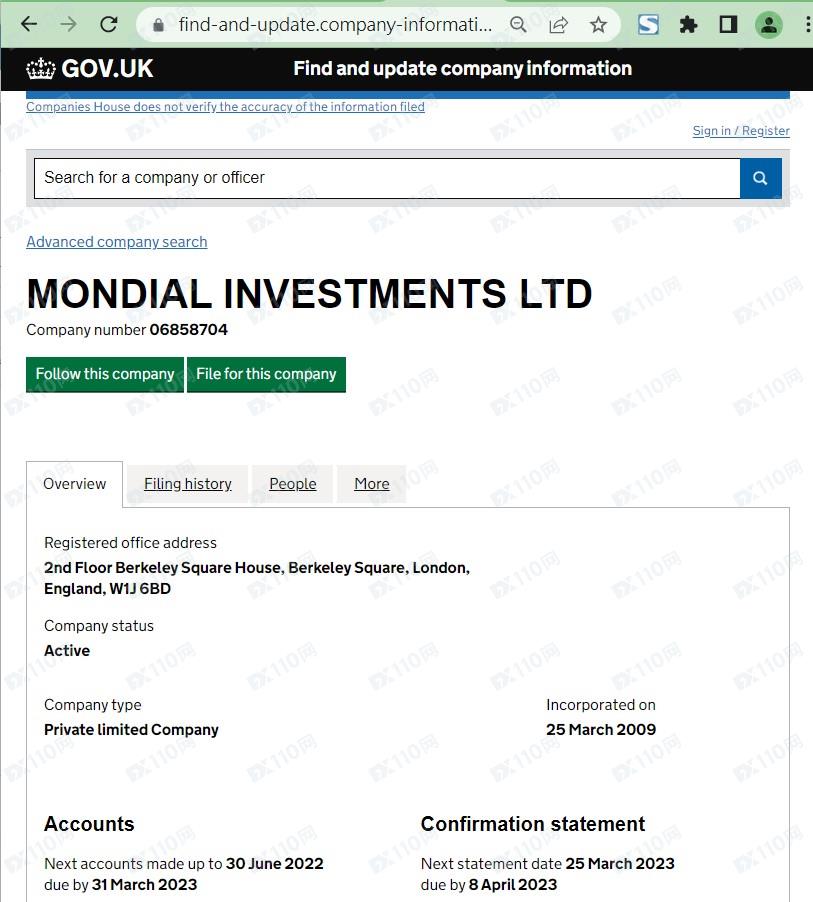Viewport: 813px width, 902px height.
Task: Open the Chrome profile avatar
Action: tap(768, 24)
